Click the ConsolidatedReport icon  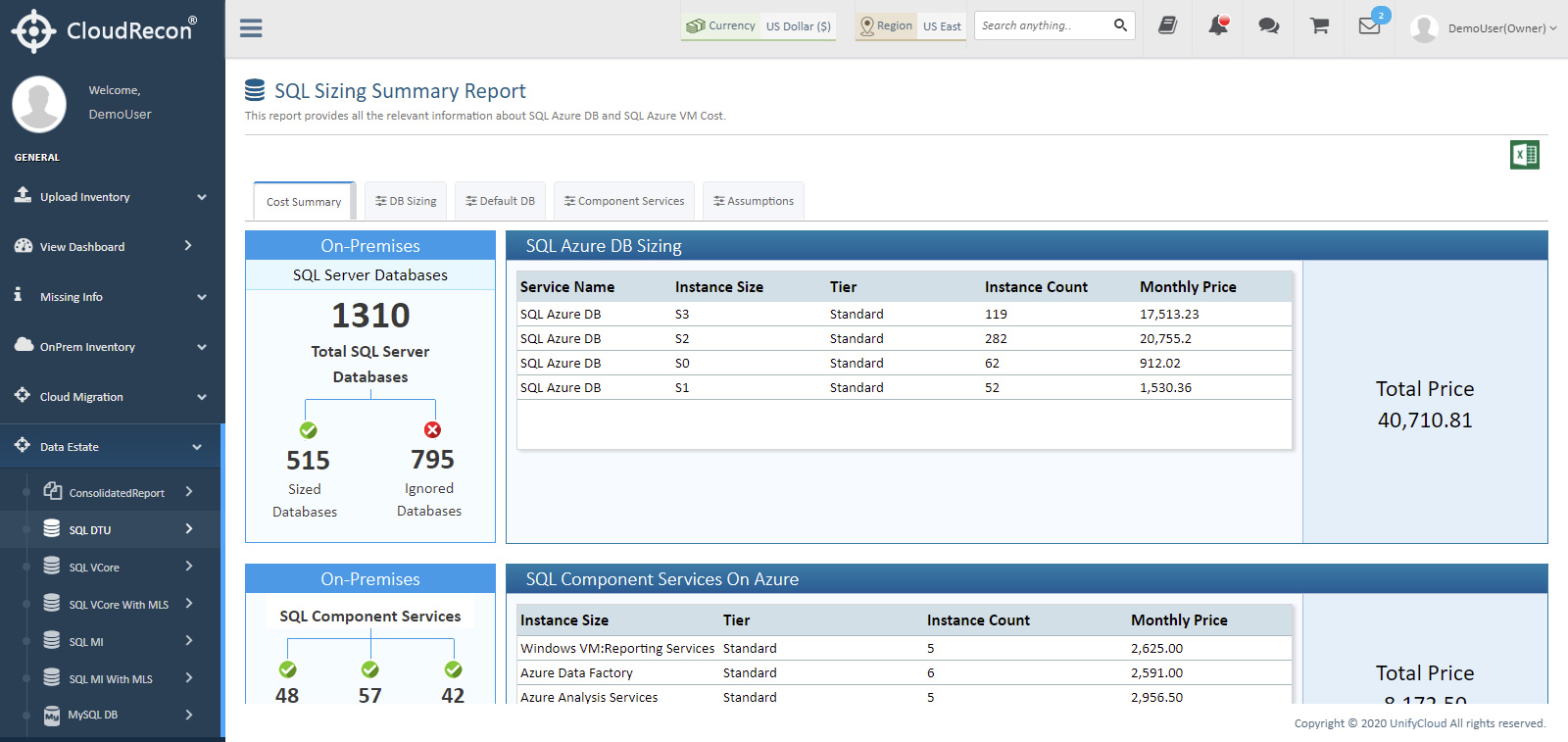[53, 491]
